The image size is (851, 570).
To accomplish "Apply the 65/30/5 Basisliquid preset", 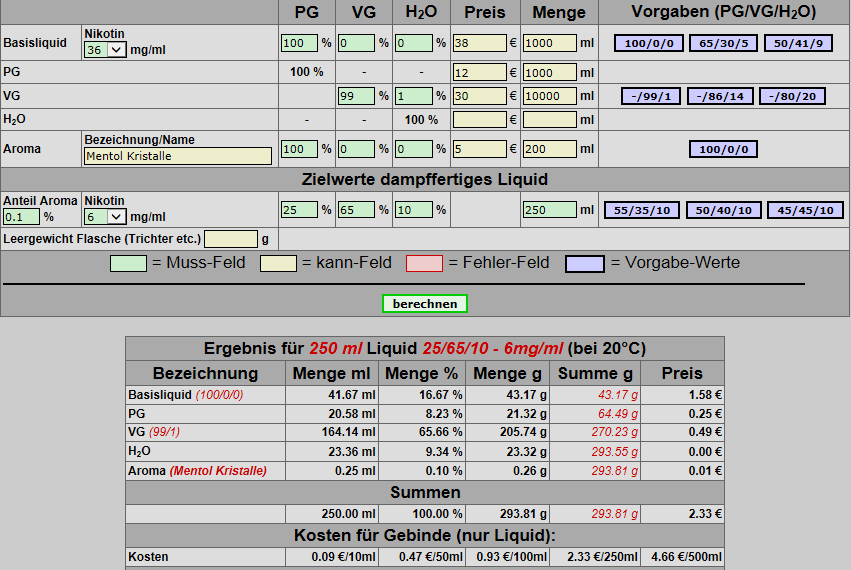I will (721, 44).
